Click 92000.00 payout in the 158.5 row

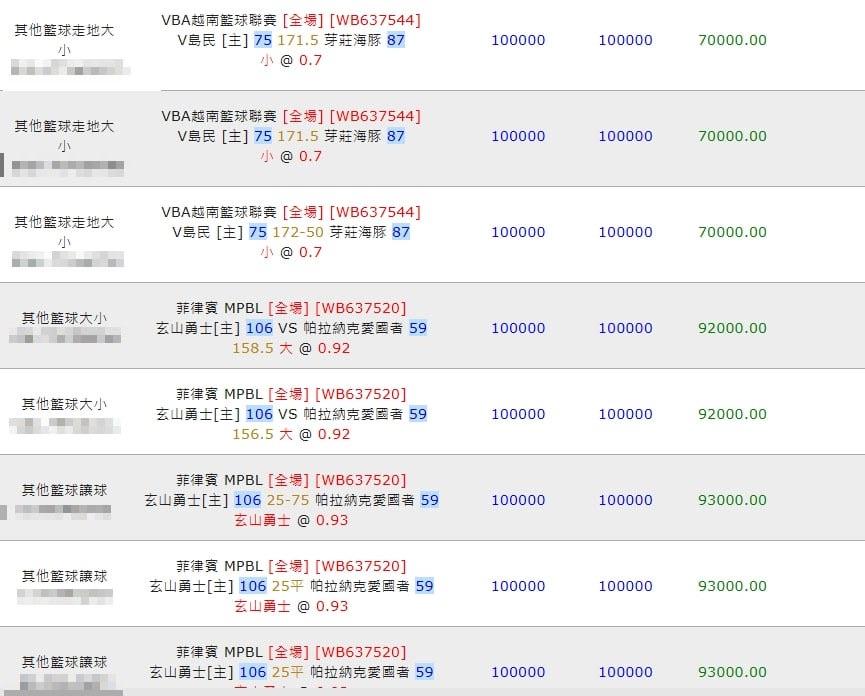click(732, 328)
